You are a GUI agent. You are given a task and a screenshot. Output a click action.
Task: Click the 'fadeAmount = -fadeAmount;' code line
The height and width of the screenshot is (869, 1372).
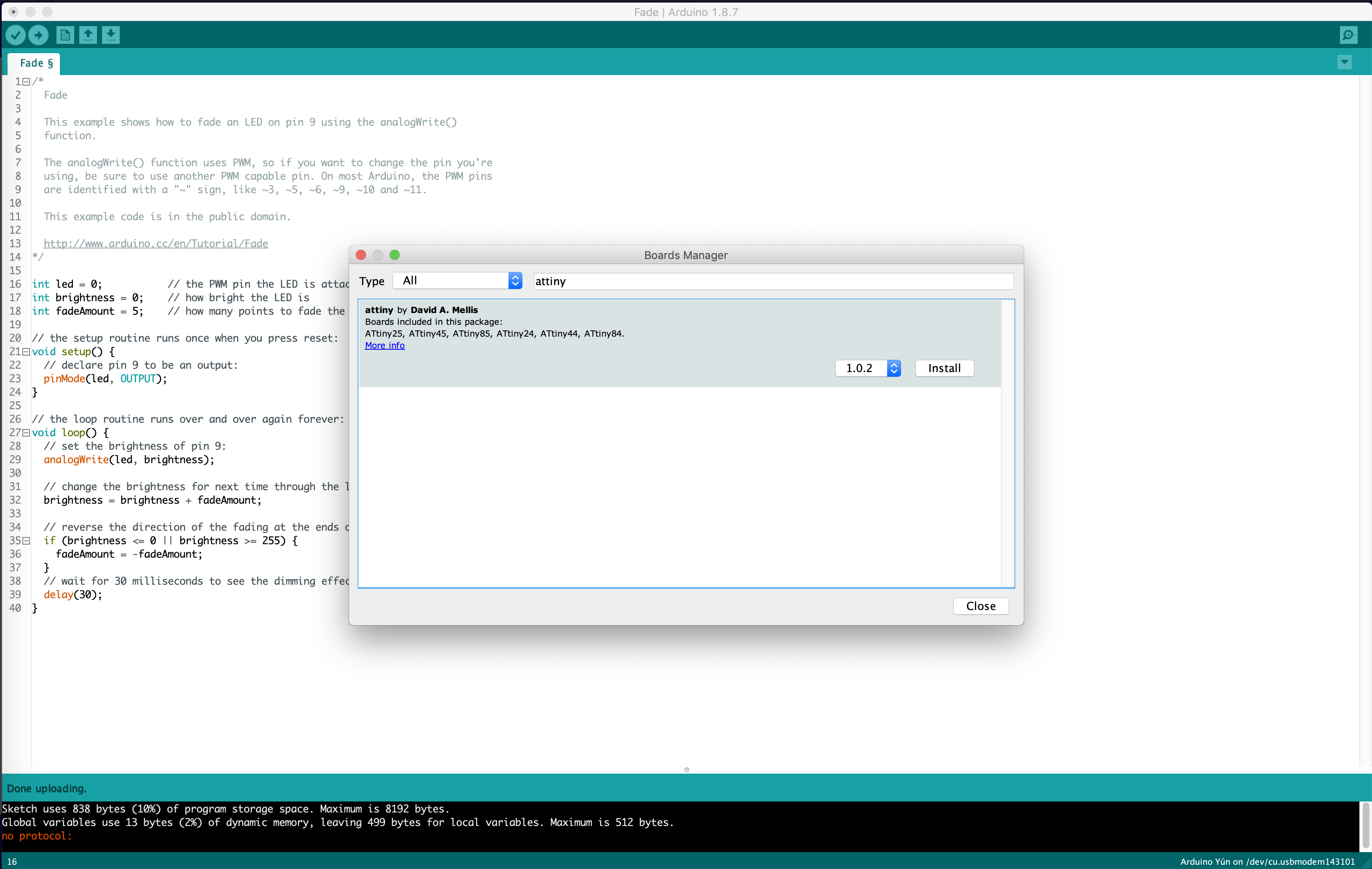[x=129, y=554]
